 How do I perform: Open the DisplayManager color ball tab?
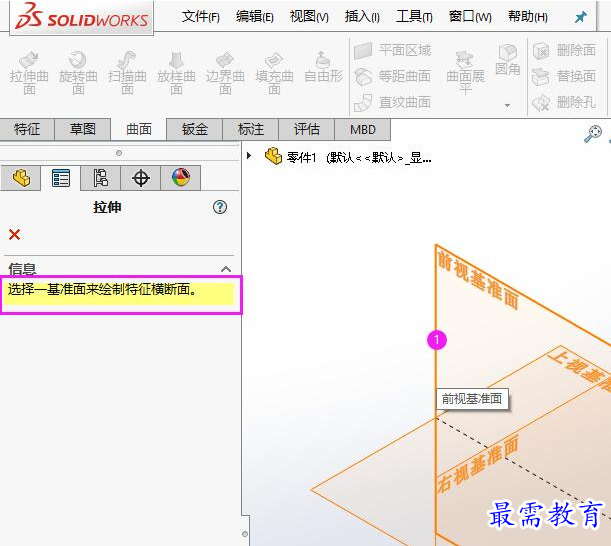pos(181,178)
